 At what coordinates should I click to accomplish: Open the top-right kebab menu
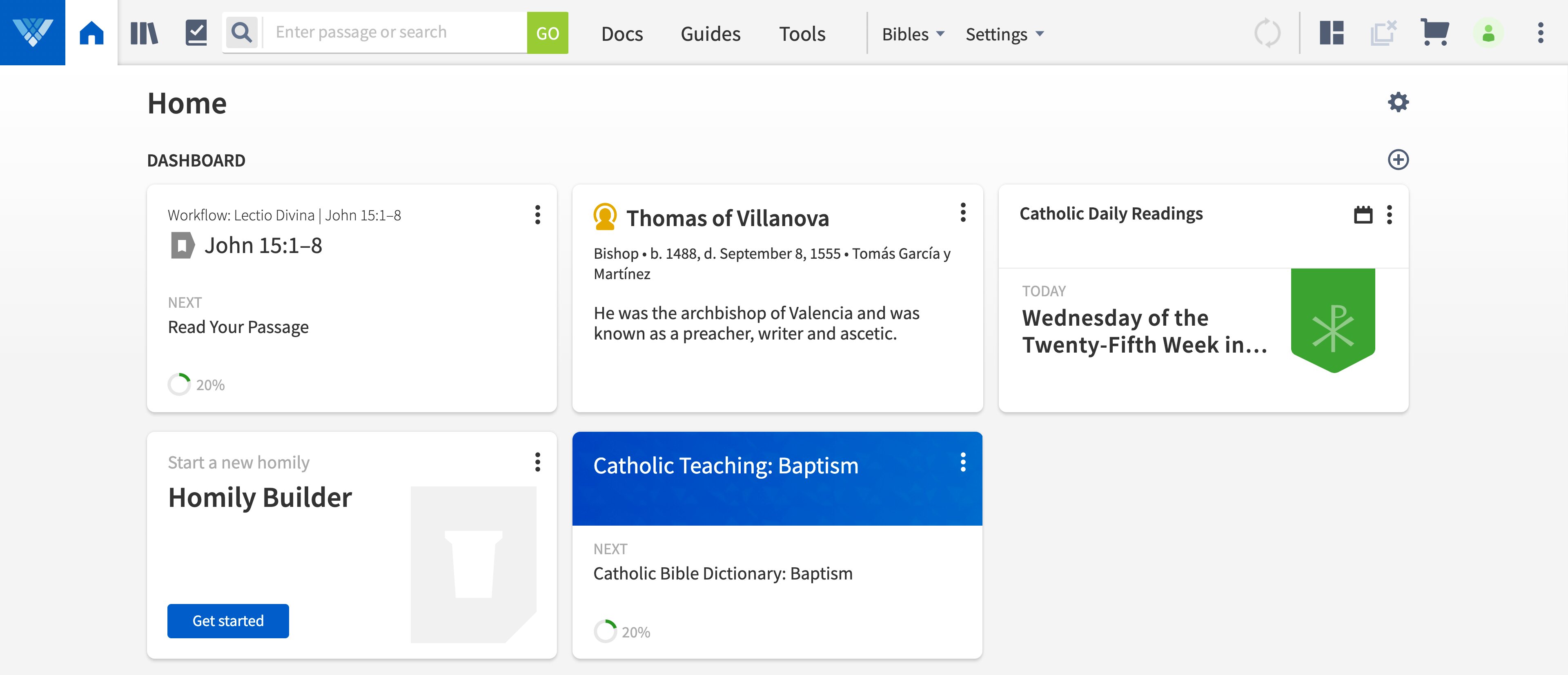[1541, 33]
